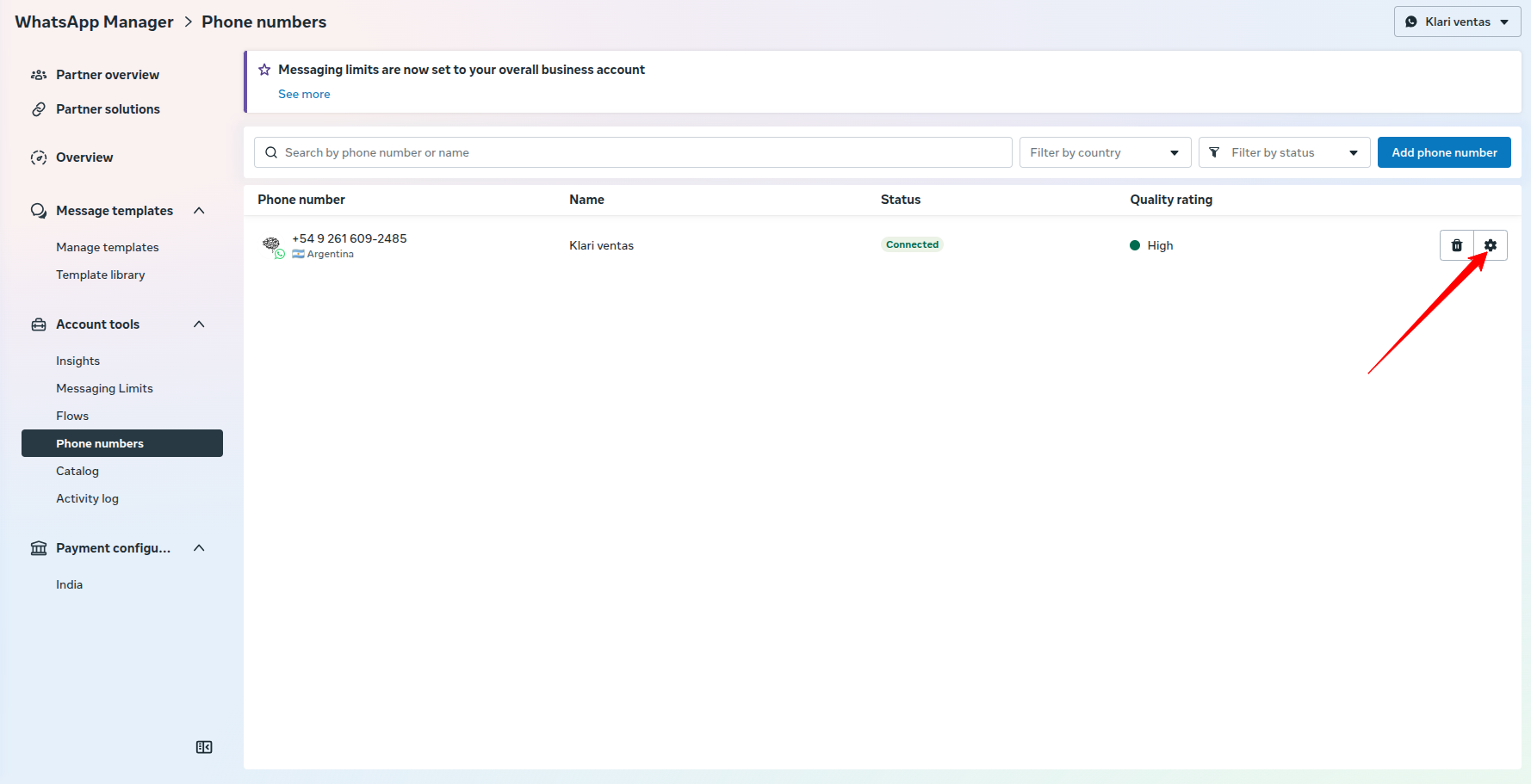The width and height of the screenshot is (1531, 784).
Task: Click the magnifier icon in search bar
Action: tap(271, 152)
